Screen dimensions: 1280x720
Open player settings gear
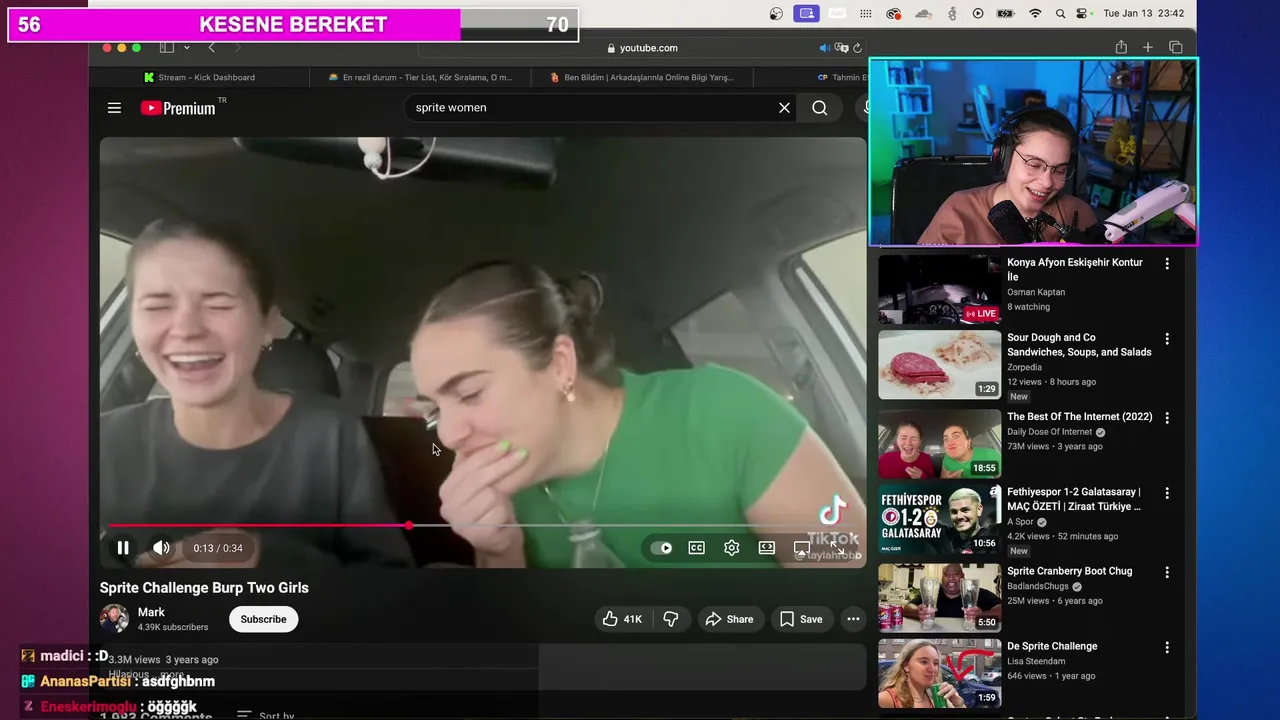click(732, 548)
